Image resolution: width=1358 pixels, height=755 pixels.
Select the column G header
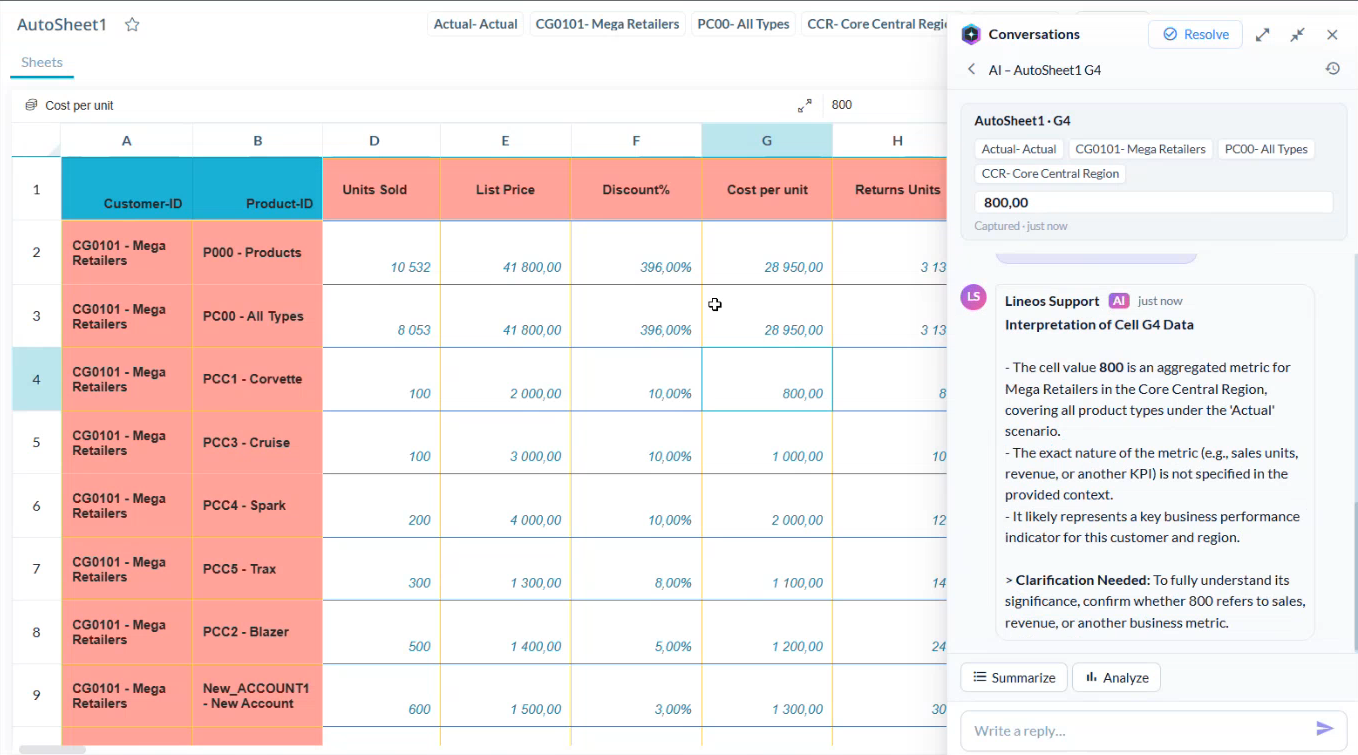(x=767, y=141)
